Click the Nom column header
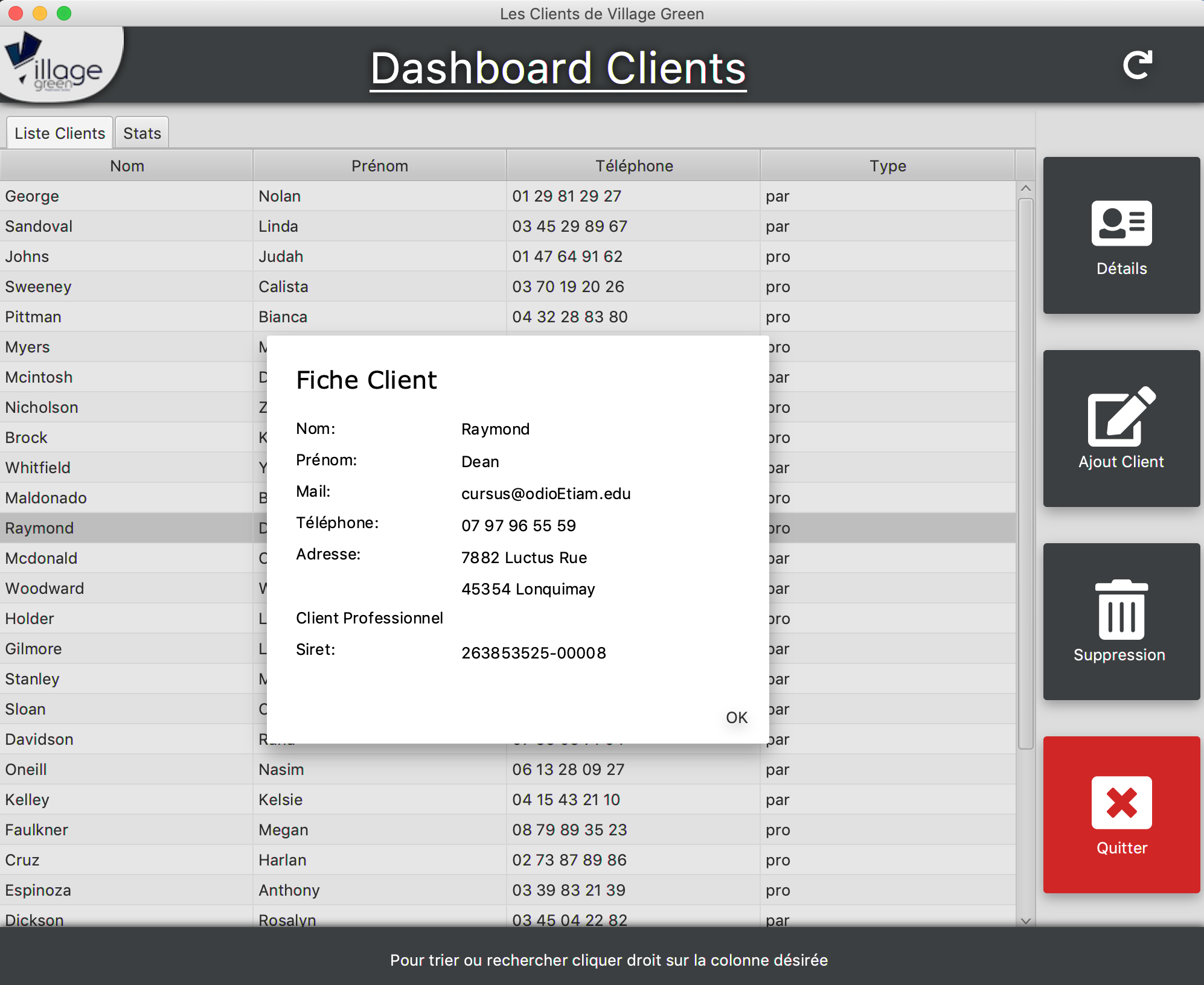This screenshot has width=1204, height=985. 127,165
